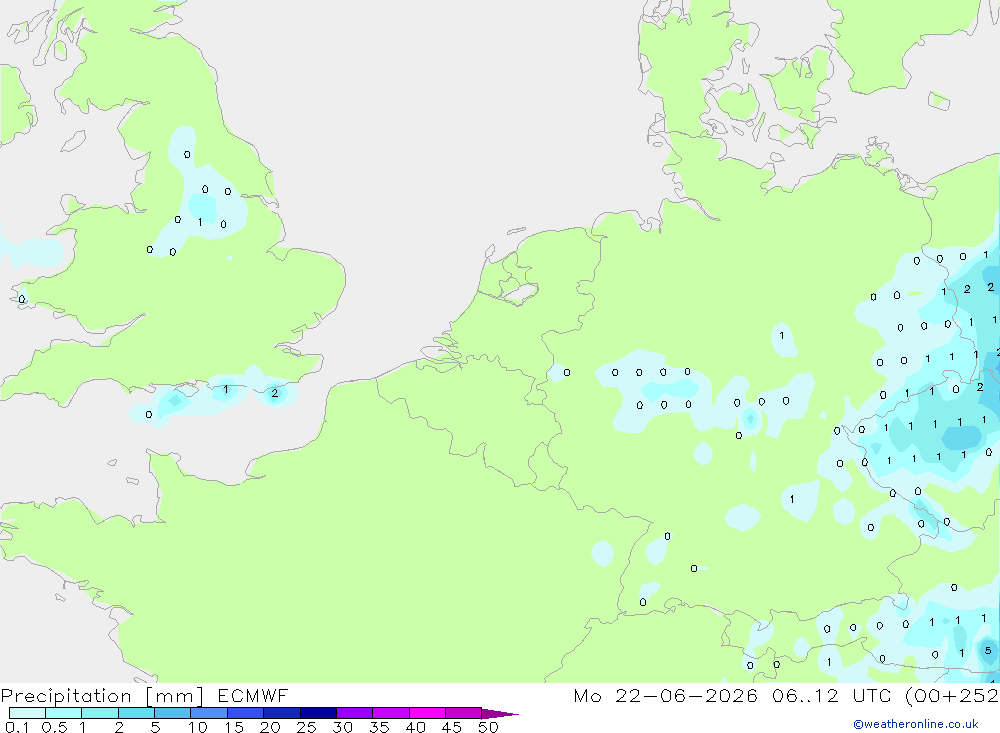This screenshot has height=733, width=1000.
Task: Click the "25" legend scale label
Action: pos(307,727)
